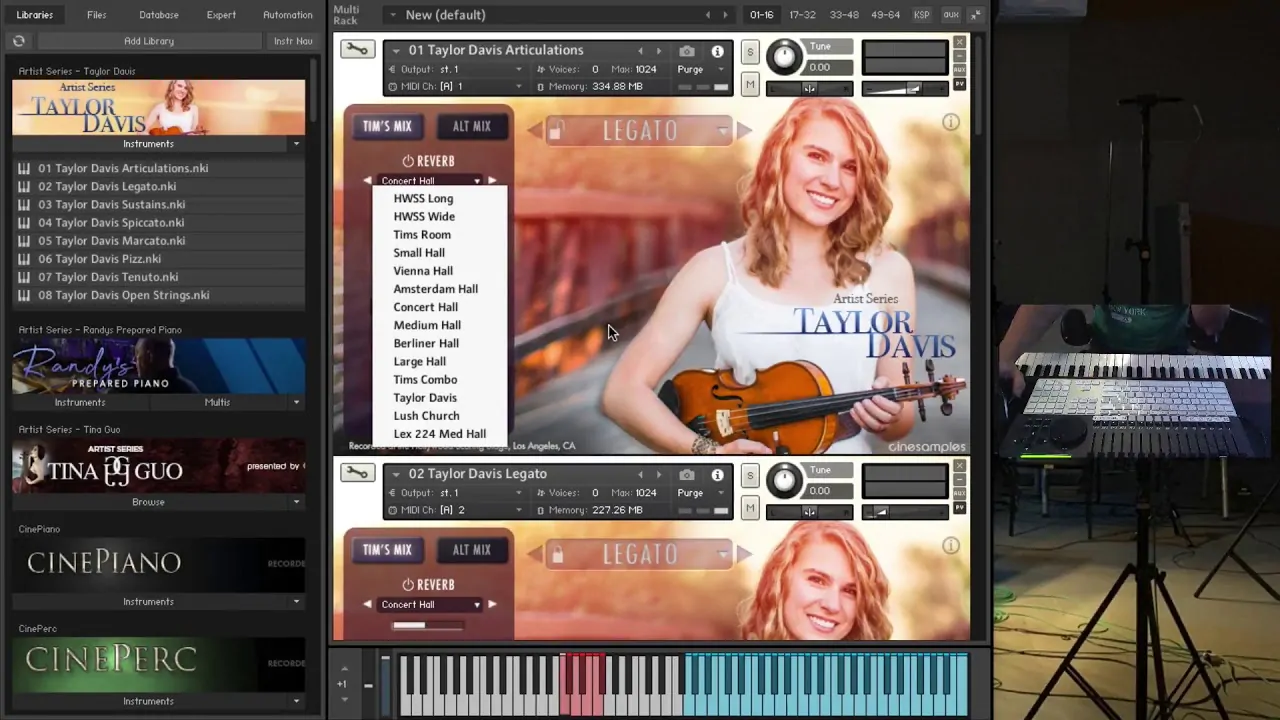
Task: Click the camera snapshot icon on Articulations instrument
Action: coord(687,51)
